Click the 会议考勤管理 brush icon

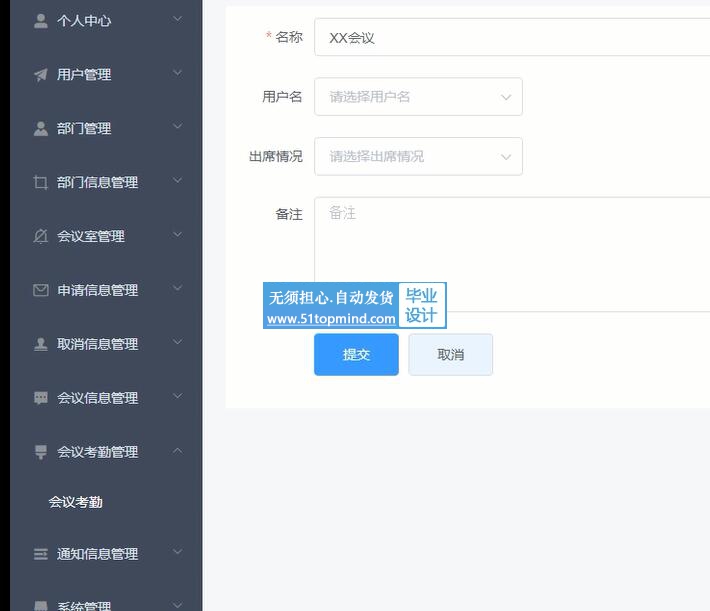(x=41, y=452)
